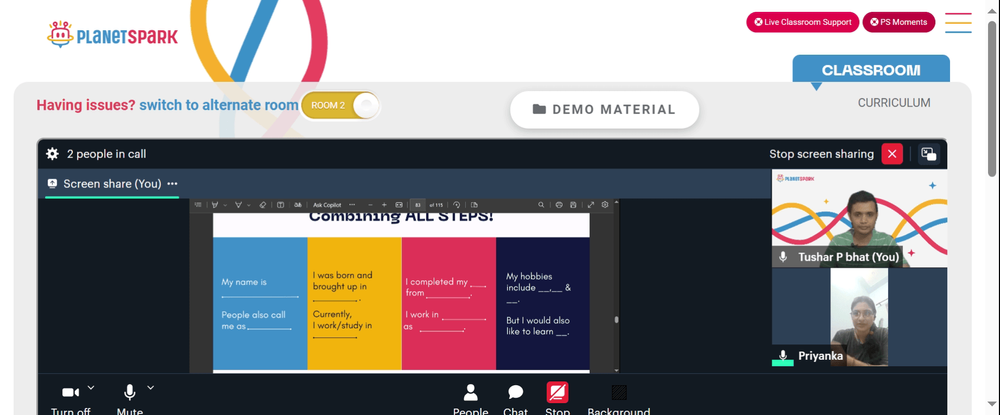Open PlanetSpark logo home link
This screenshot has height=415, width=1000.
click(112, 35)
